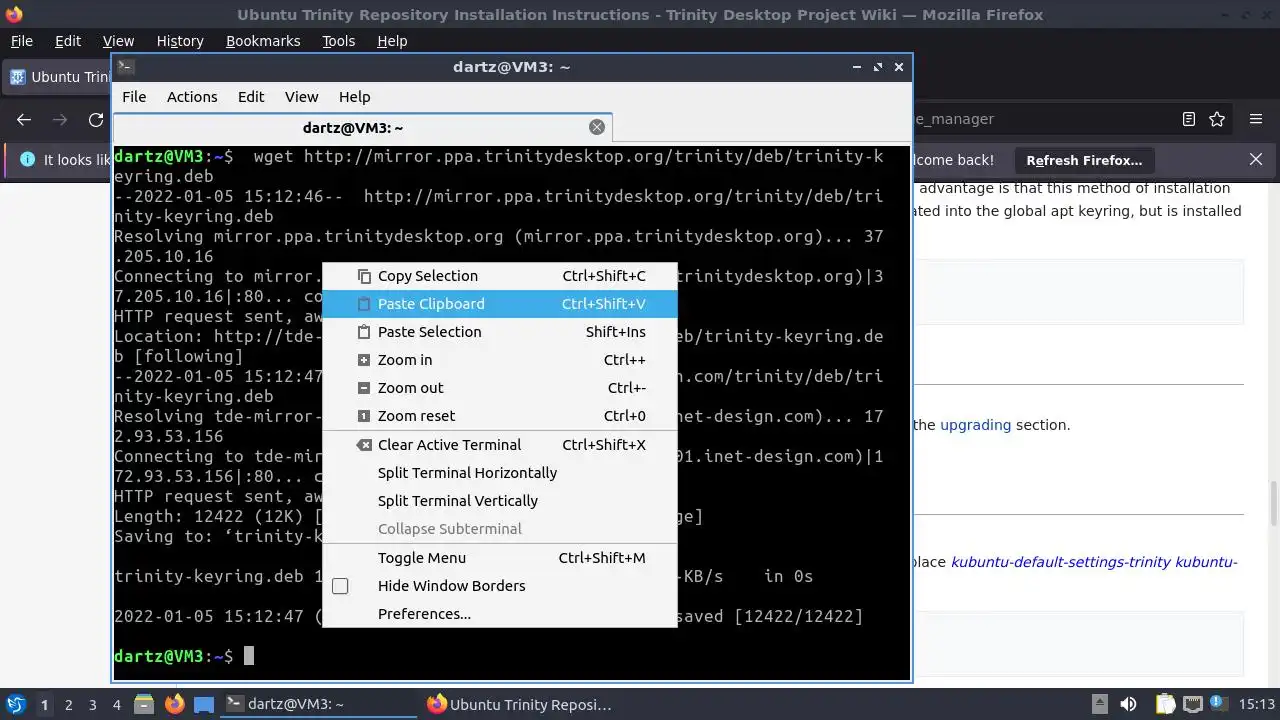Click show desktop icon in panel

click(204, 704)
